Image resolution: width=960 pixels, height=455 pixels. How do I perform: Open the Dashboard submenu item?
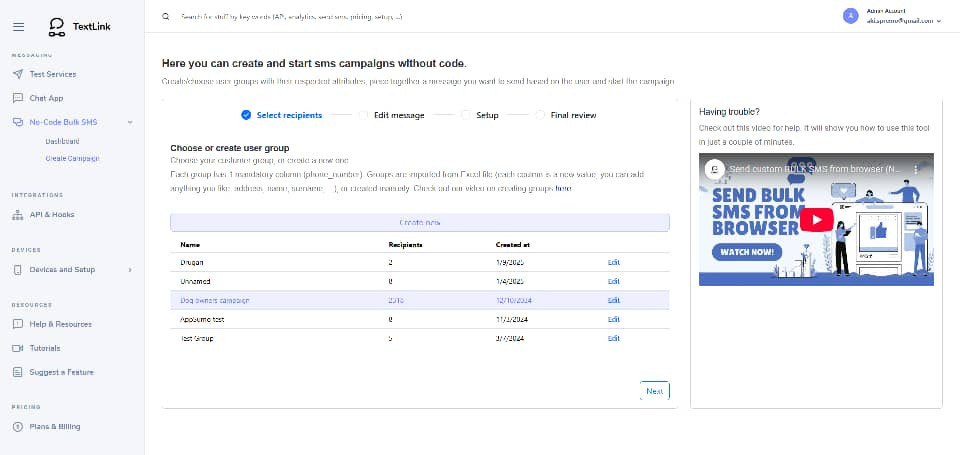click(x=62, y=141)
